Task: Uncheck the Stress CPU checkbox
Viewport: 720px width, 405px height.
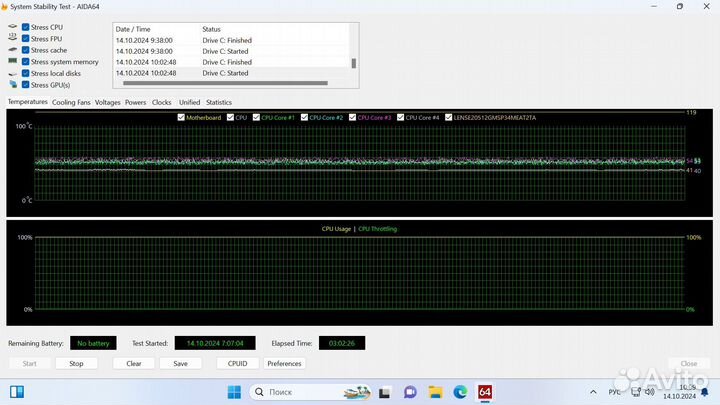Action: click(x=26, y=27)
